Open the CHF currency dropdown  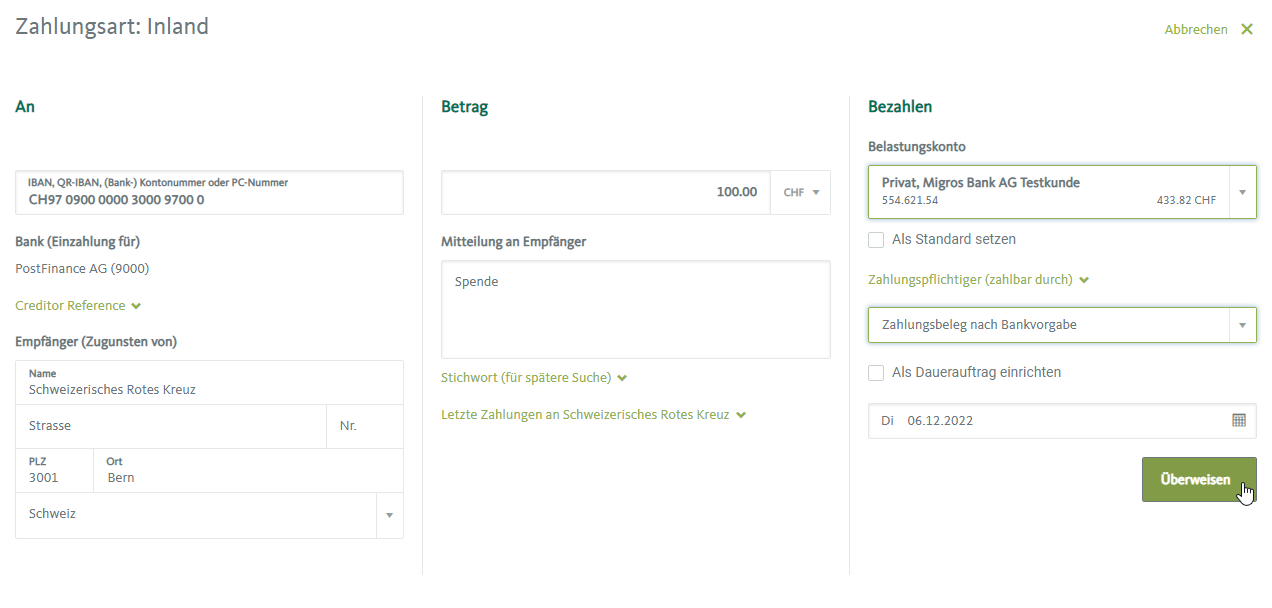click(x=801, y=192)
